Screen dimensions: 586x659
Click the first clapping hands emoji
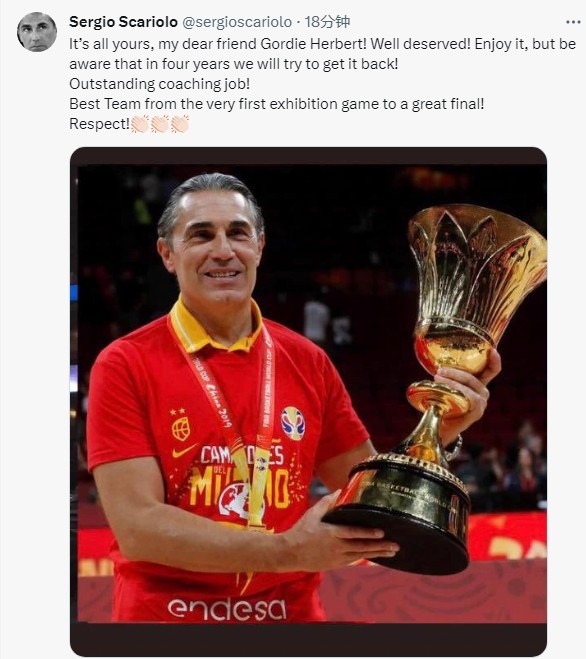click(x=140, y=124)
